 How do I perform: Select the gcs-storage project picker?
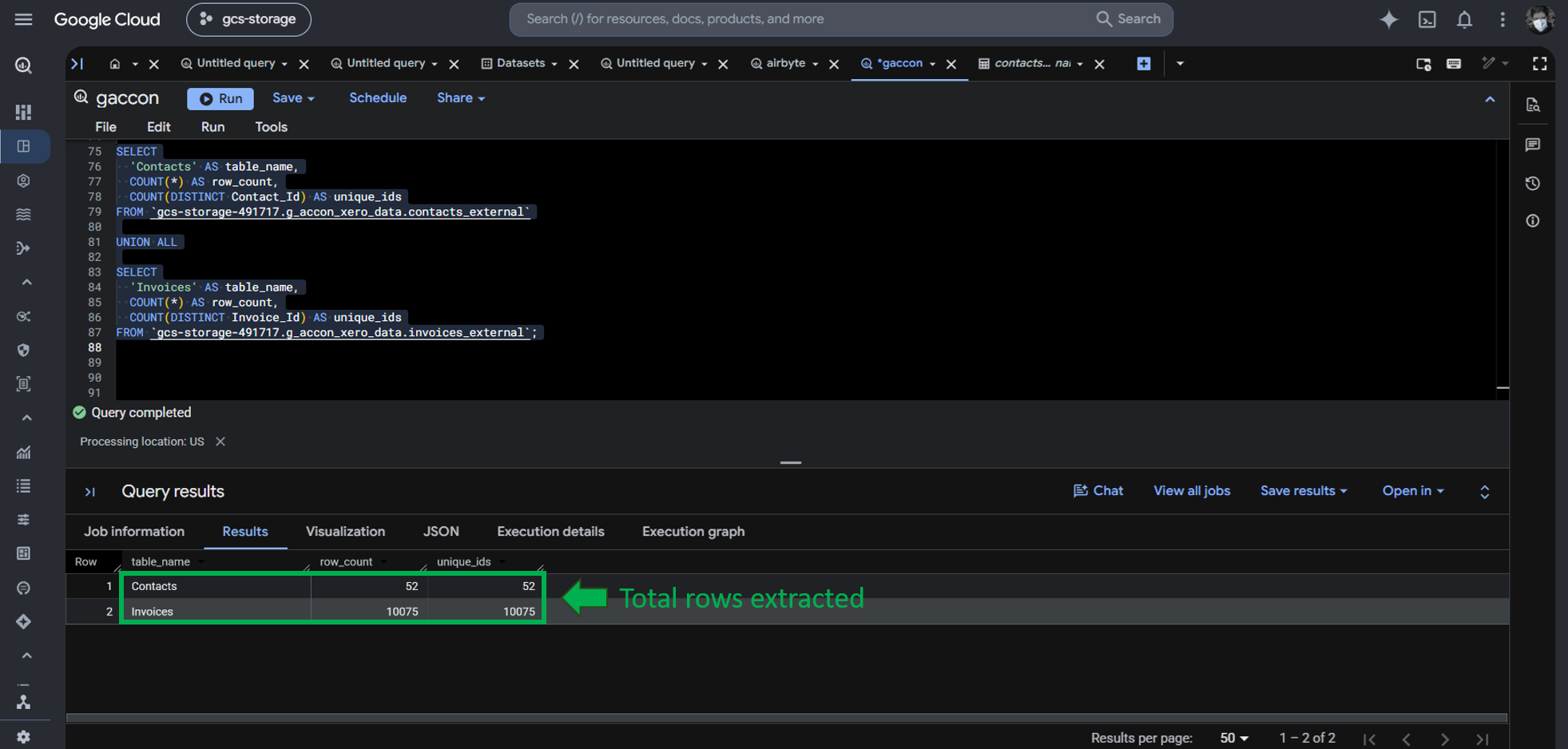coord(248,19)
